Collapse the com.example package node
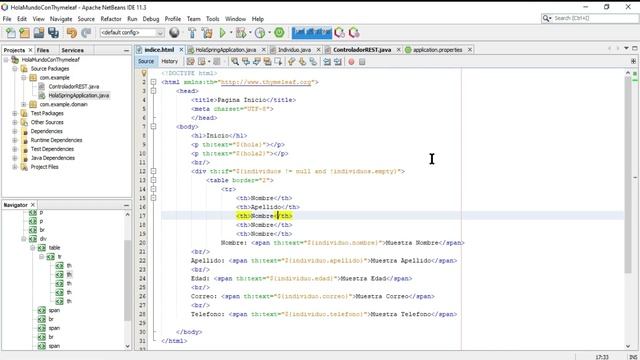This screenshot has height=360, width=640. [24, 78]
